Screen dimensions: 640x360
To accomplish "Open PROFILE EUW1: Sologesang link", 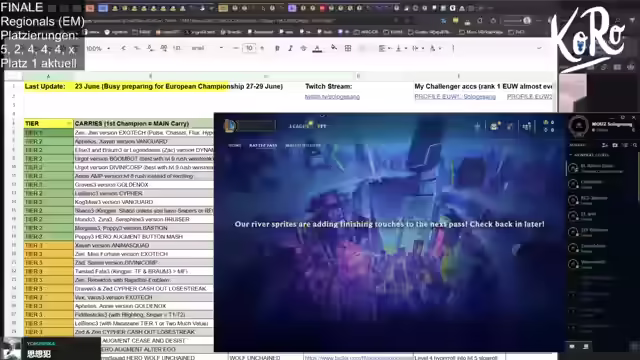I will (455, 97).
